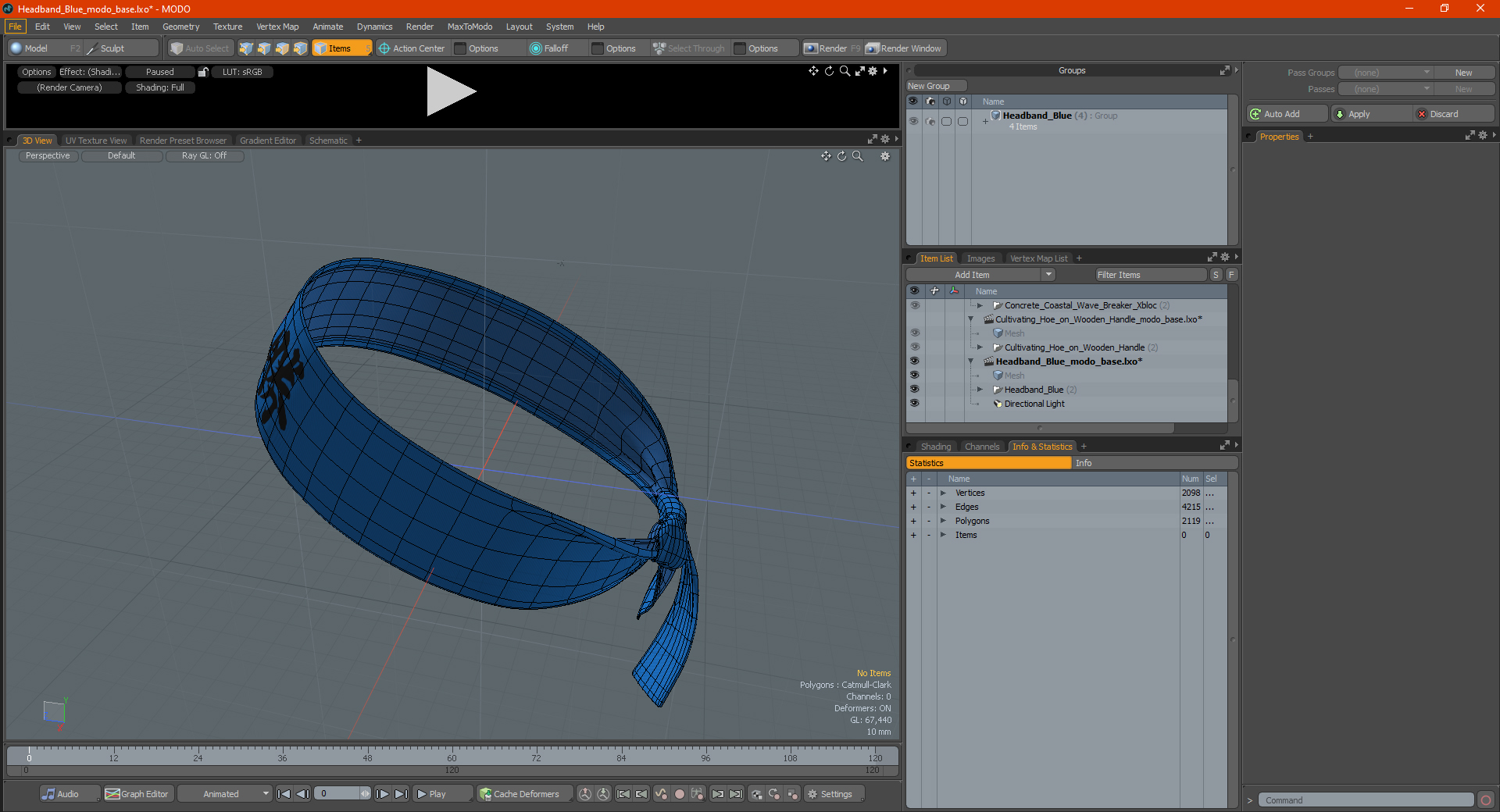The height and width of the screenshot is (812, 1500).
Task: Click the Render F9 button
Action: (x=832, y=48)
